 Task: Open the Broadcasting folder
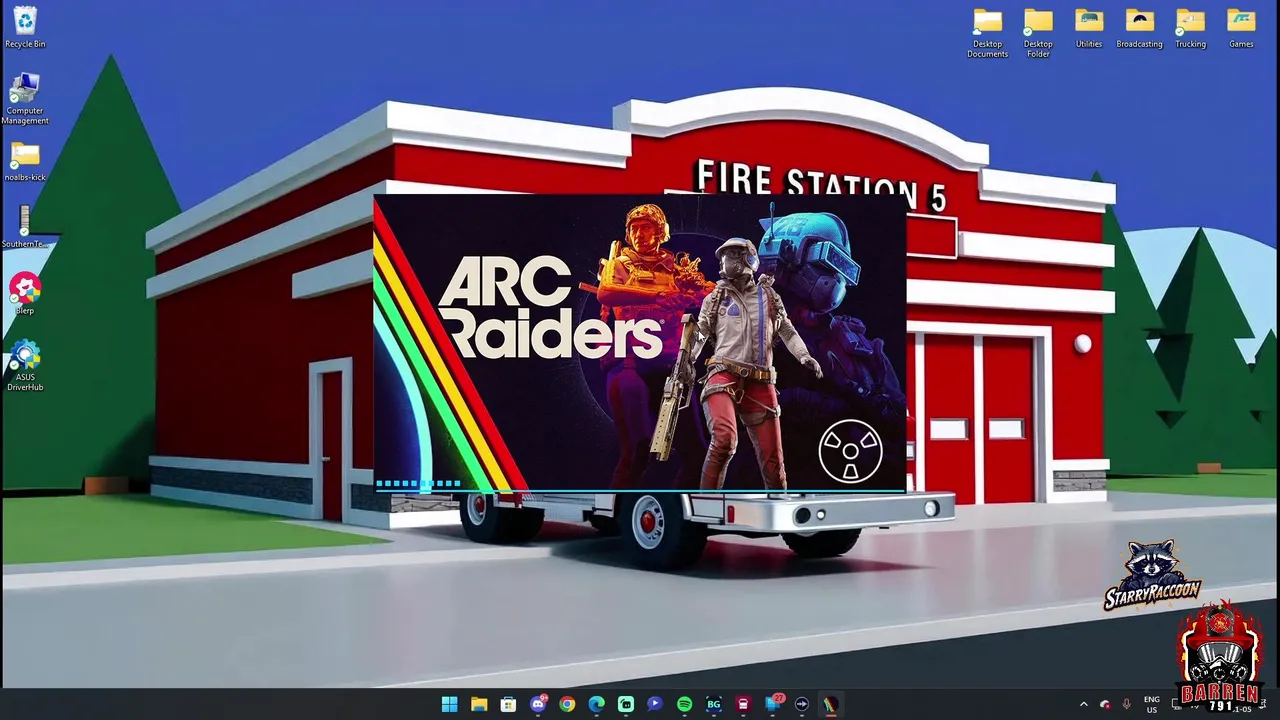[x=1139, y=28]
